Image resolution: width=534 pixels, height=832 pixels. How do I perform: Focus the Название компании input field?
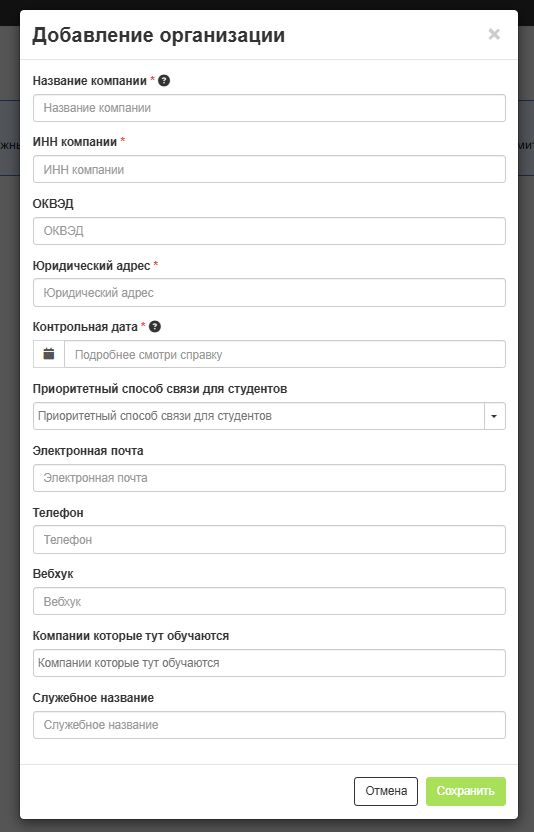(x=269, y=108)
